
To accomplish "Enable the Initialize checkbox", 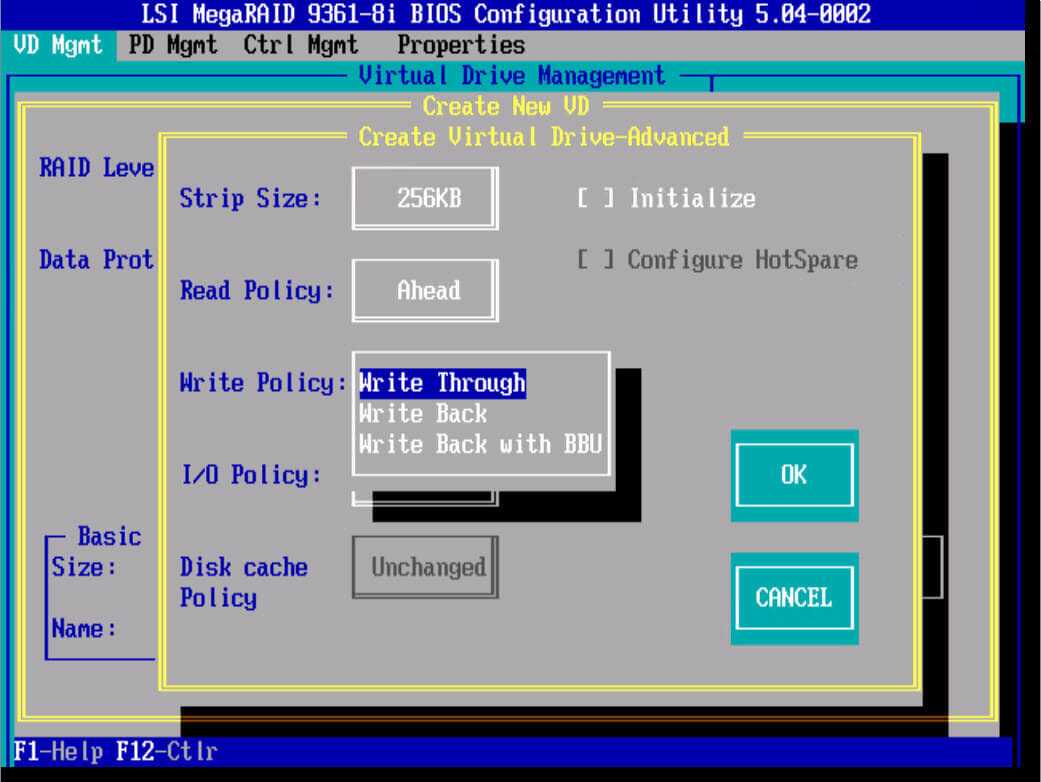I will click(594, 198).
